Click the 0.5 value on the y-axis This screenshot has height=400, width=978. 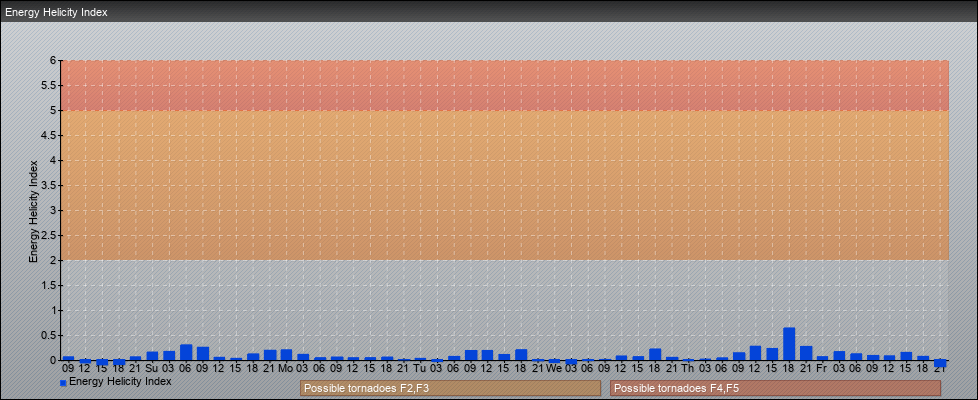point(50,335)
